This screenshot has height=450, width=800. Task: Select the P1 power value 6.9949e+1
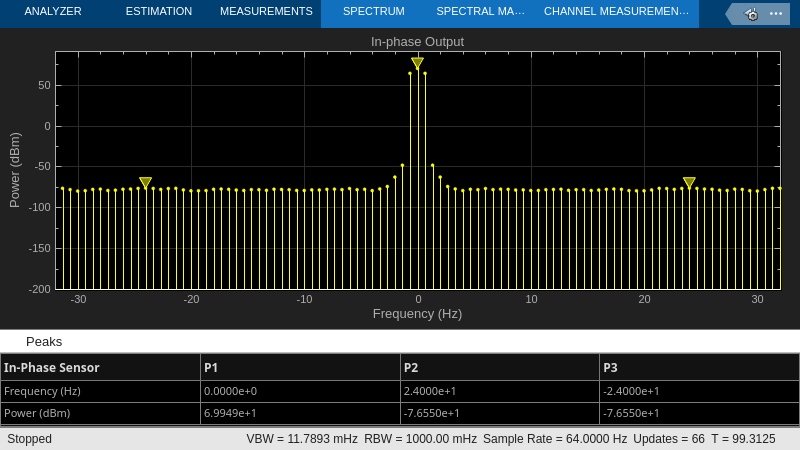pos(230,413)
